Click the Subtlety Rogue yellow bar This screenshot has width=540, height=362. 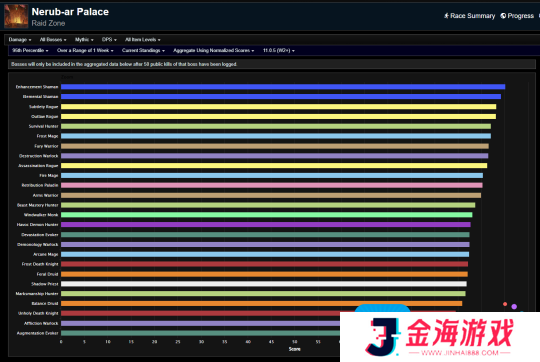(x=279, y=107)
